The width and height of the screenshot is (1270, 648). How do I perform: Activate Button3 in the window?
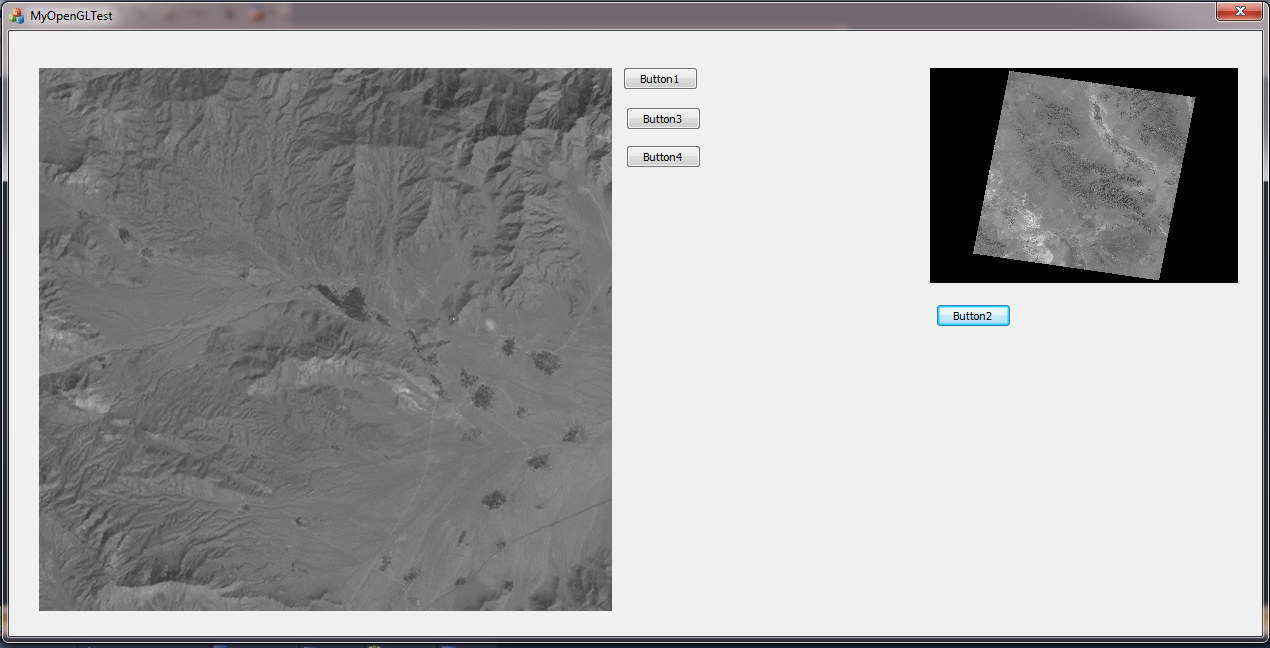point(663,119)
